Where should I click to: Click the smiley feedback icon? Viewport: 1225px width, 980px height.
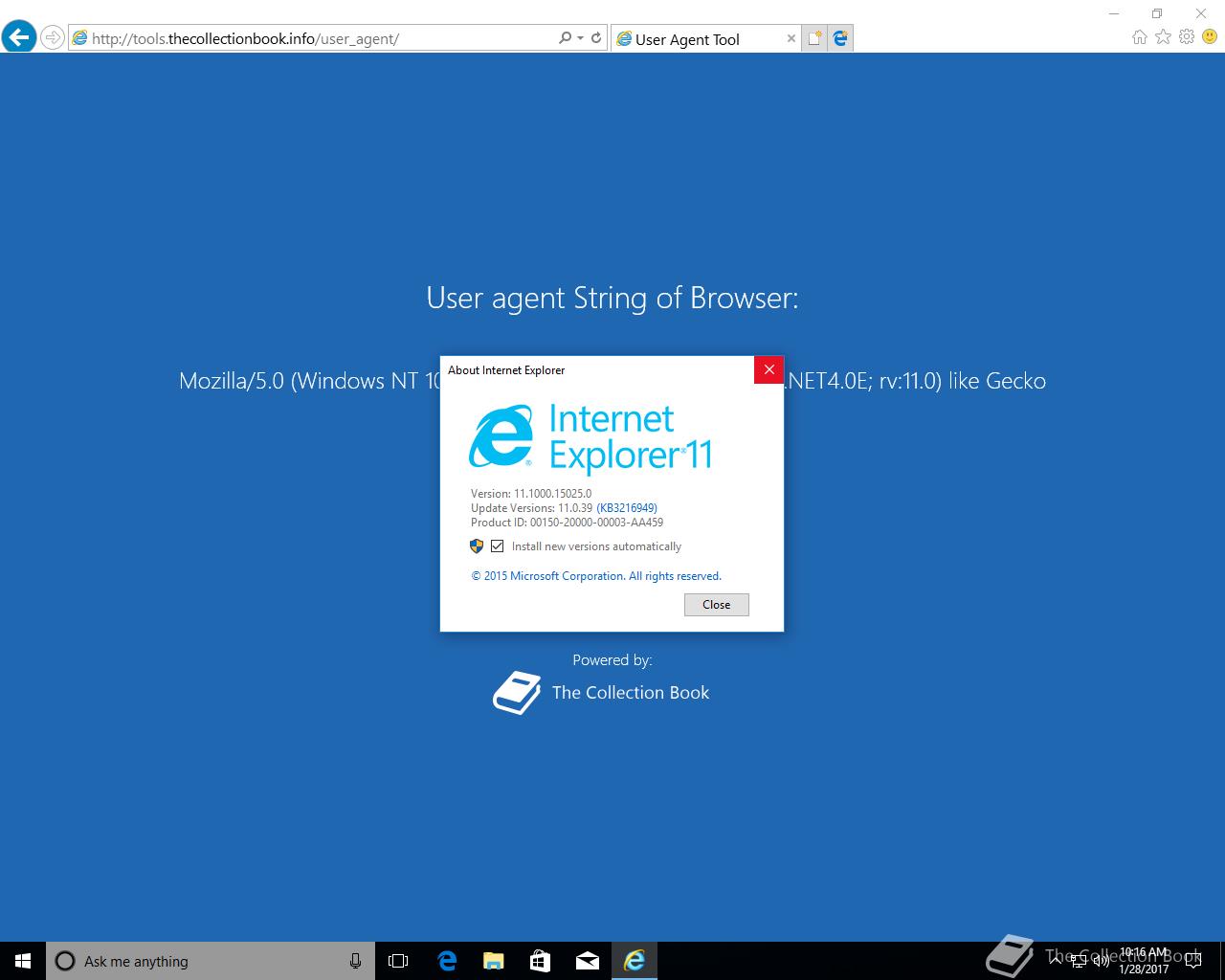[x=1210, y=37]
